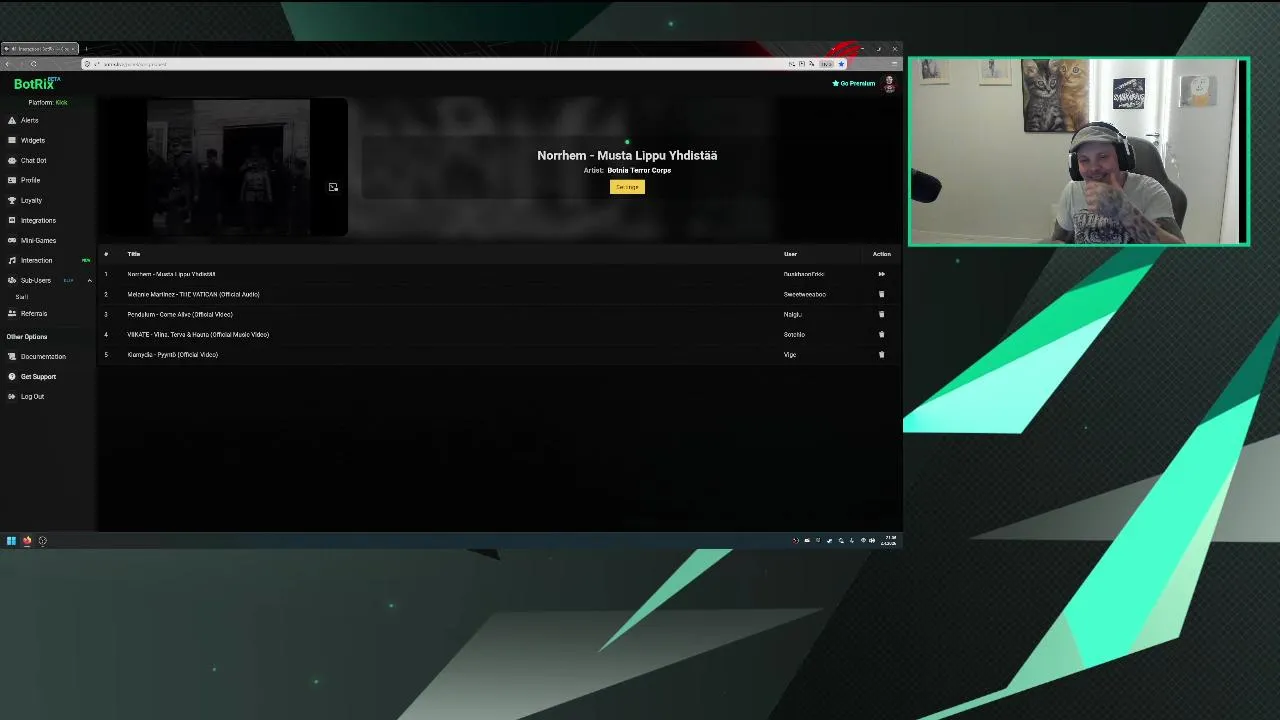
Task: Click the picture-in-picture icon beside video
Action: [333, 187]
